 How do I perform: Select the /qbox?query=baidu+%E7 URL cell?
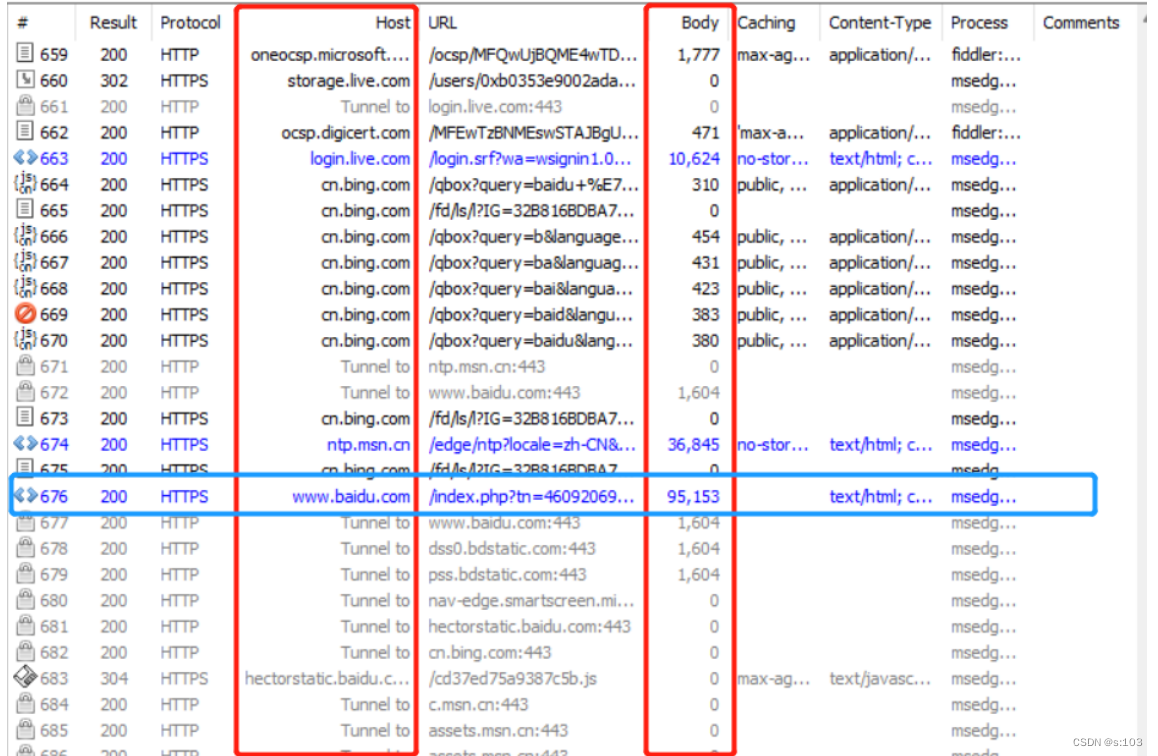click(532, 185)
